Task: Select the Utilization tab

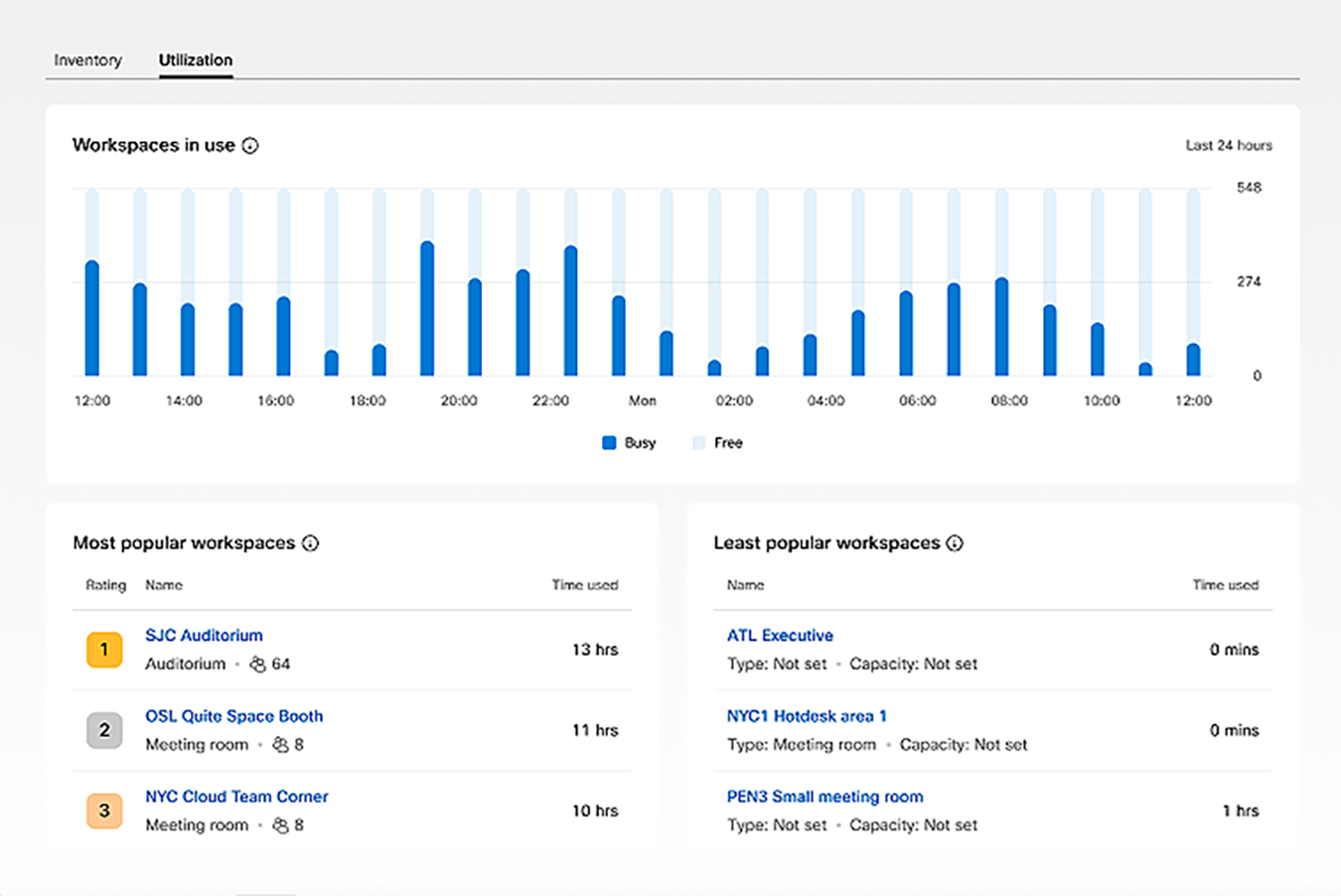Action: click(196, 61)
